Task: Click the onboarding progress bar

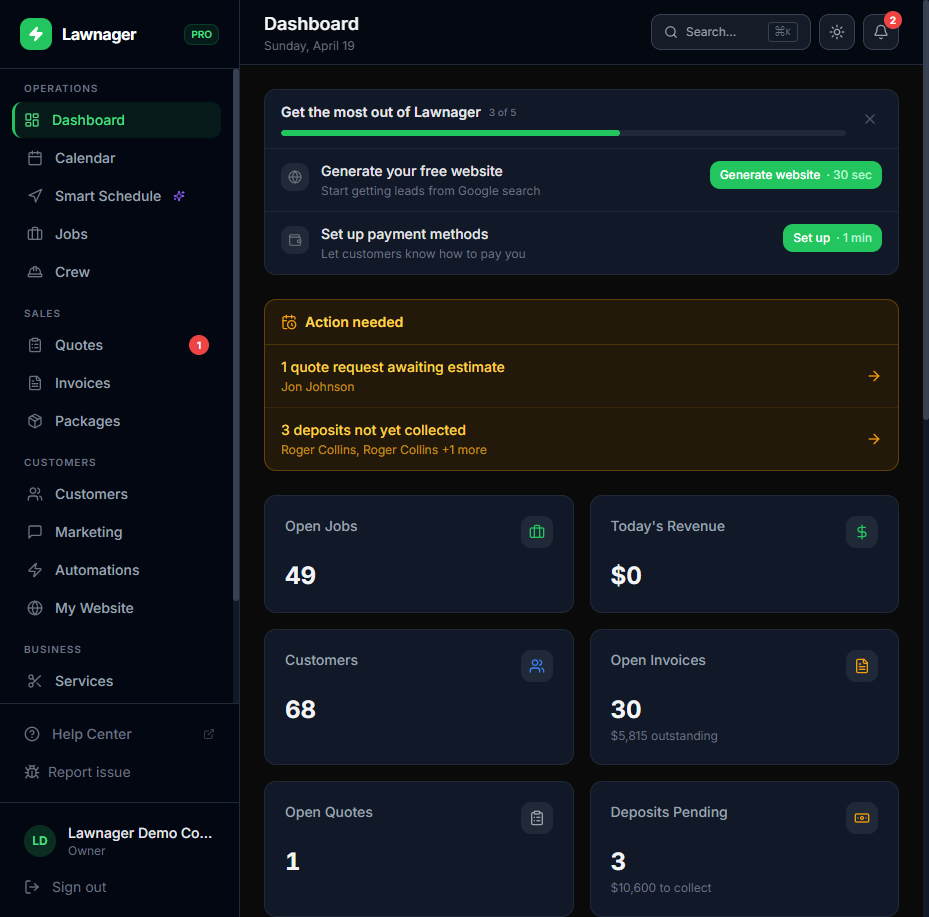Action: click(563, 133)
